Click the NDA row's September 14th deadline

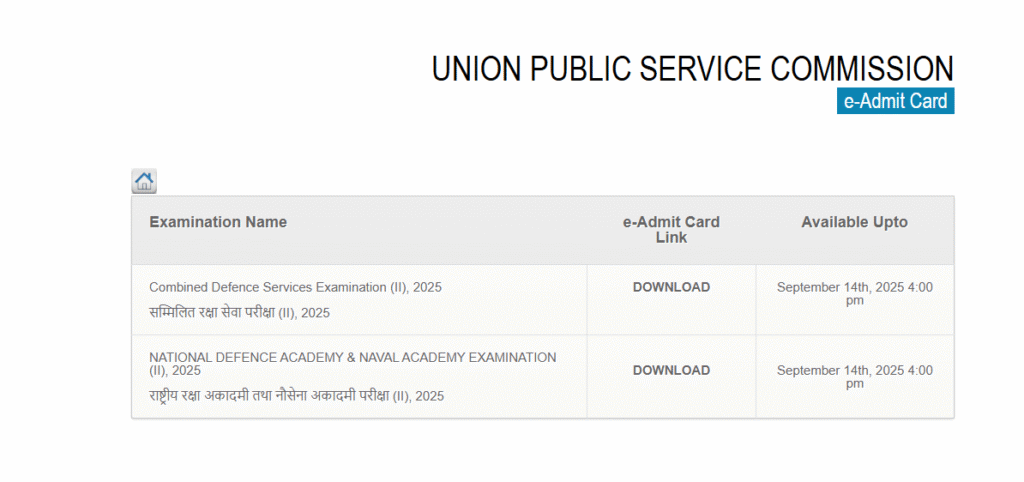[x=854, y=377]
